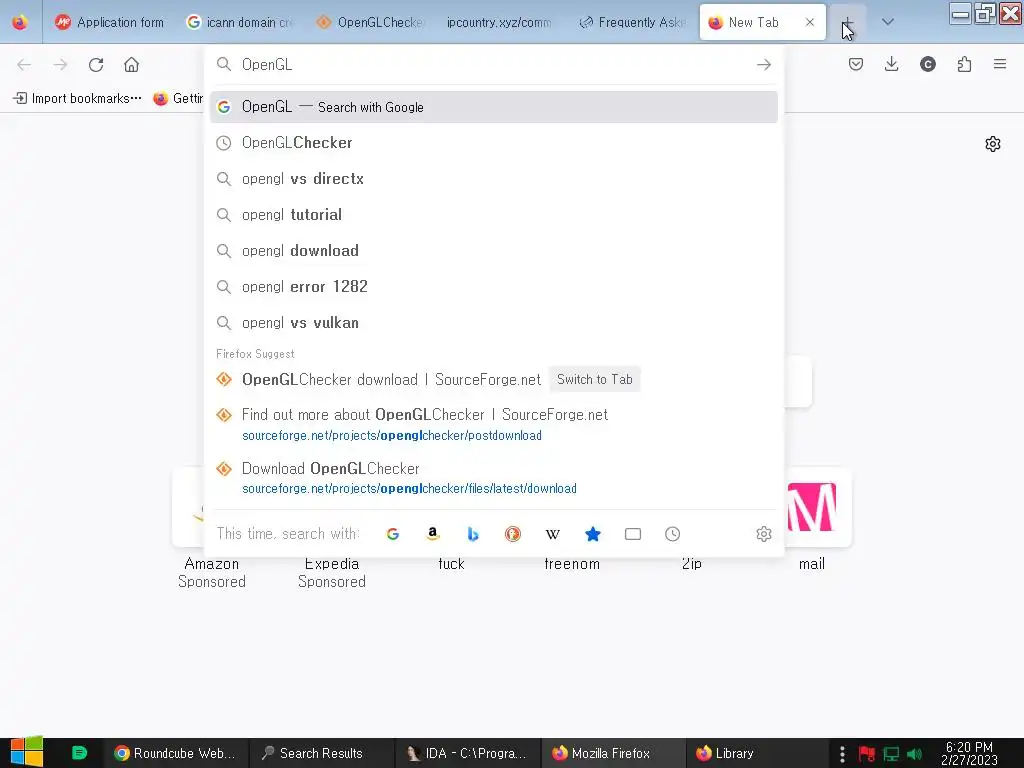Screen dimensions: 1024x768
Task: Open Download OpenGLChecker result
Action: (x=494, y=477)
